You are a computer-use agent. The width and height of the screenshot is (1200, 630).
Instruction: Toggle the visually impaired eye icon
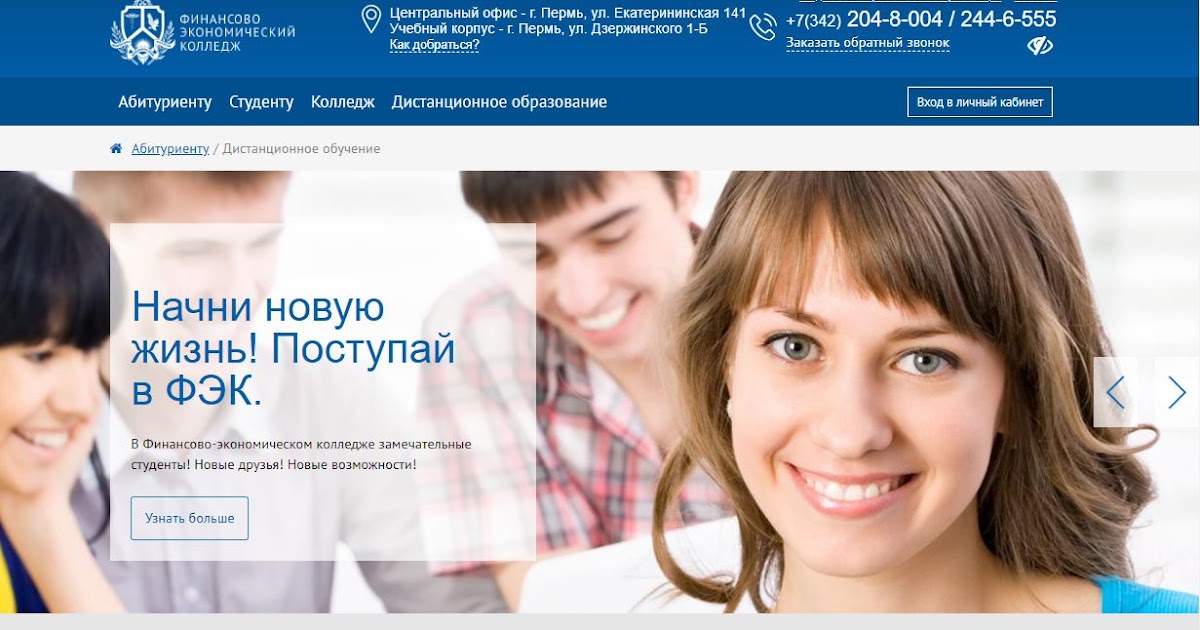(x=1040, y=46)
